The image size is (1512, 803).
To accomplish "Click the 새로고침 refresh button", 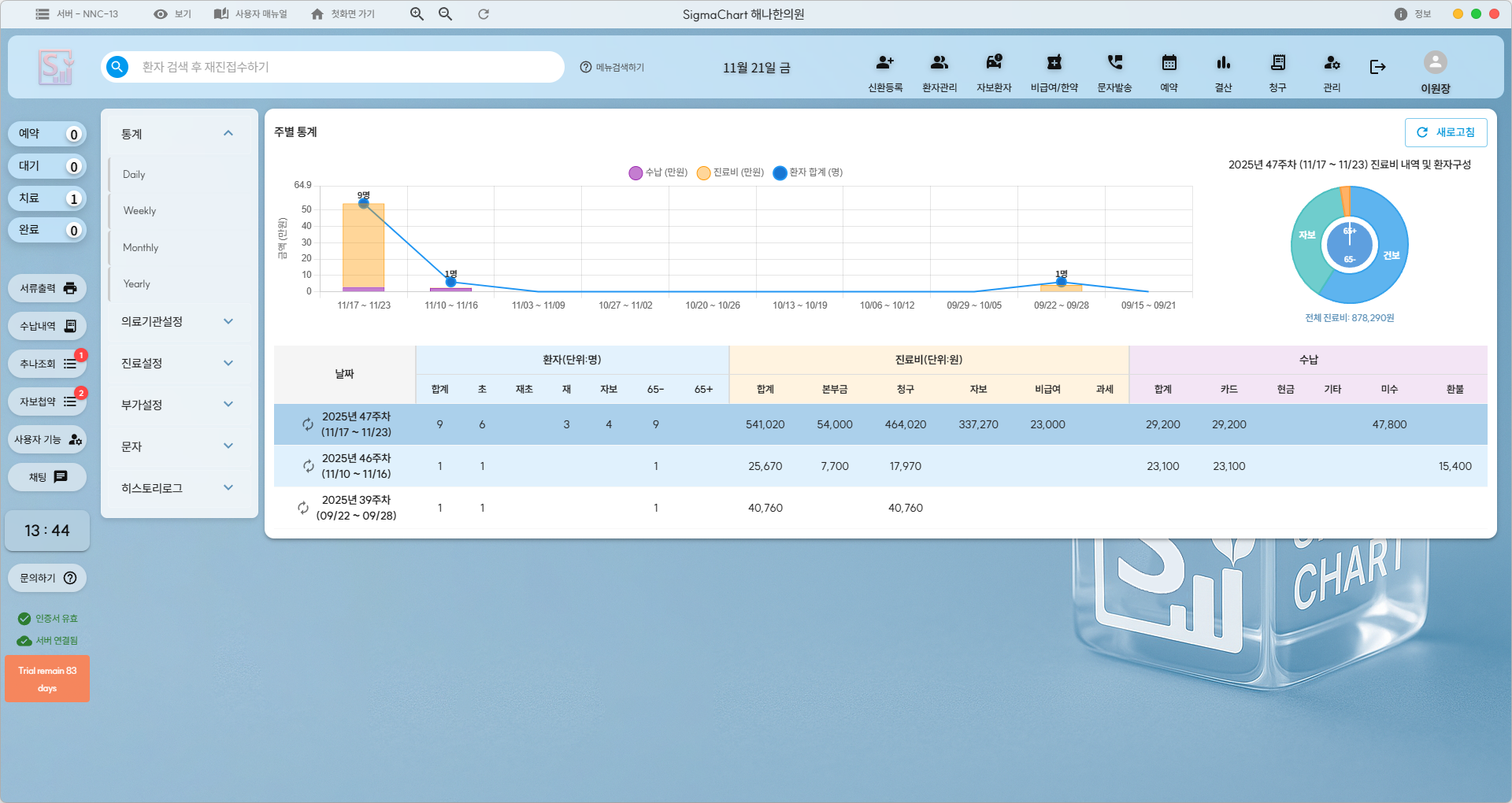I will point(1445,132).
